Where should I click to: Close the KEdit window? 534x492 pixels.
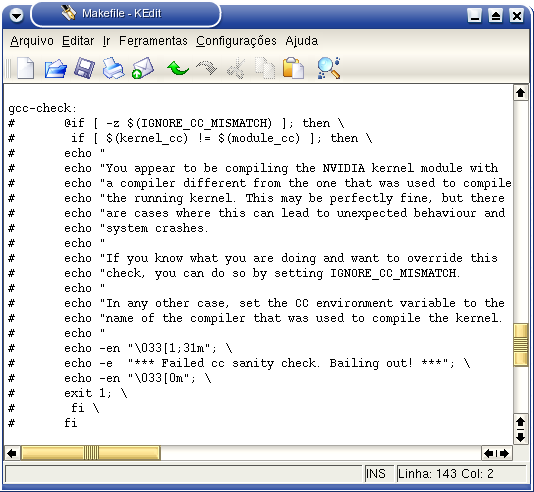coord(516,16)
